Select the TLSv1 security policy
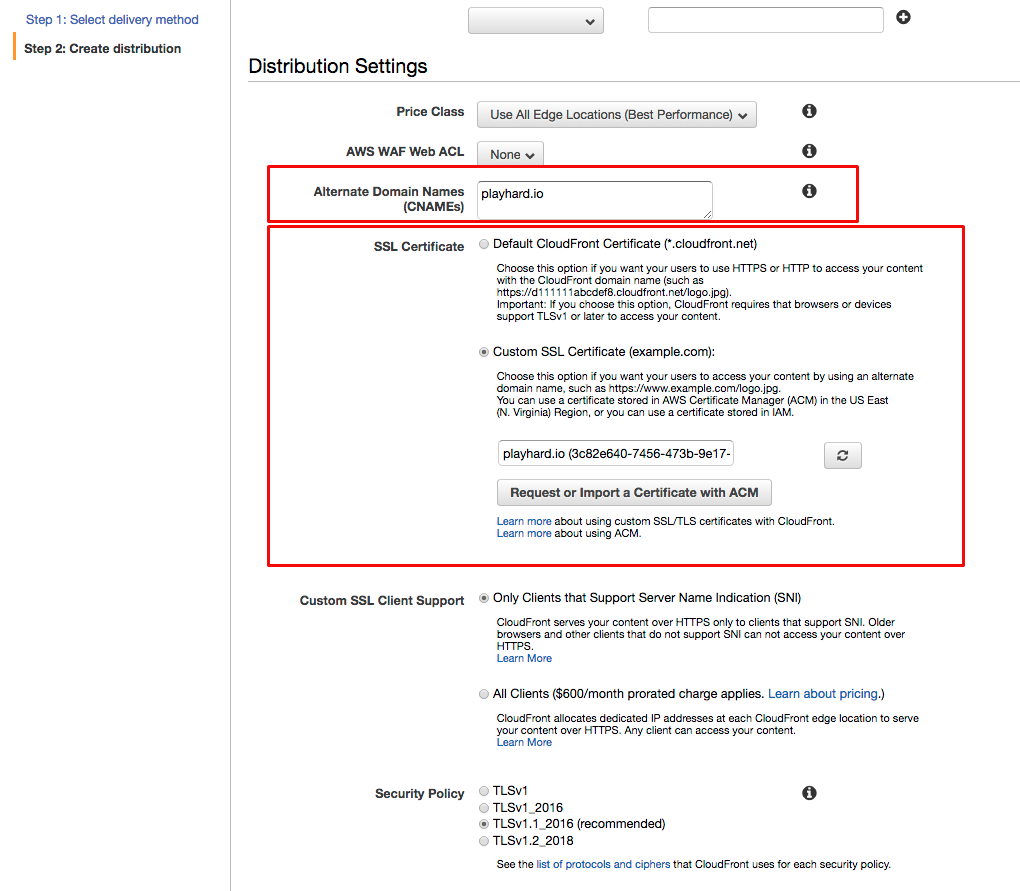Image resolution: width=1020 pixels, height=891 pixels. pyautogui.click(x=483, y=790)
